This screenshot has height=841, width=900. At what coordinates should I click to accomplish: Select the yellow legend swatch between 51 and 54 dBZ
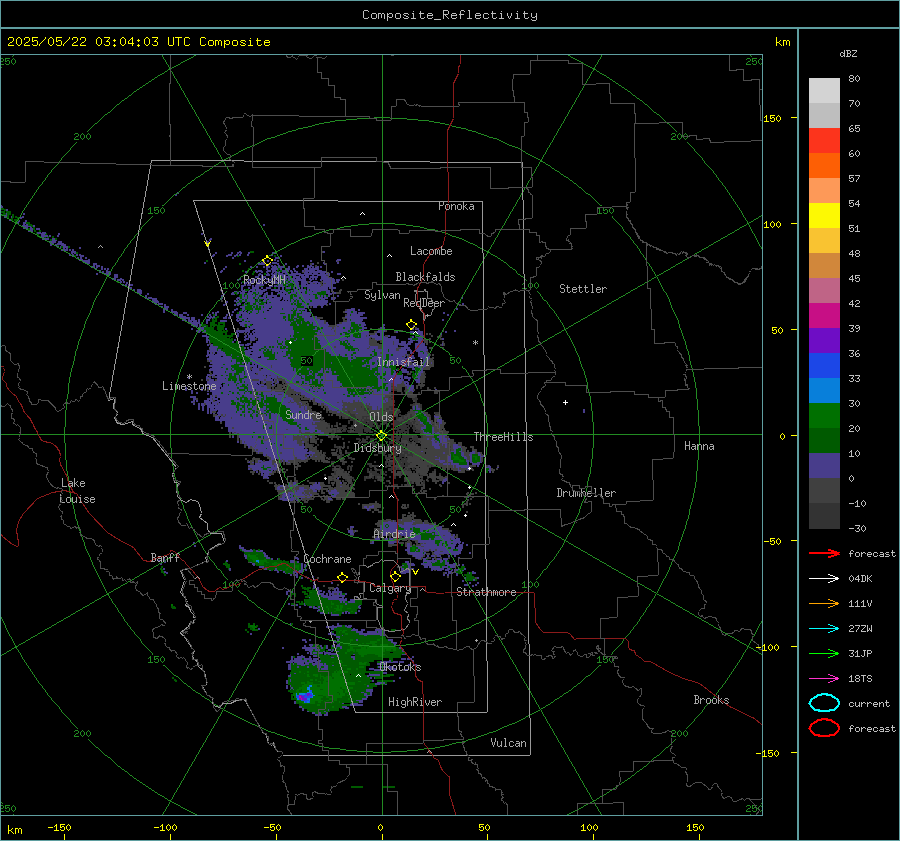824,216
